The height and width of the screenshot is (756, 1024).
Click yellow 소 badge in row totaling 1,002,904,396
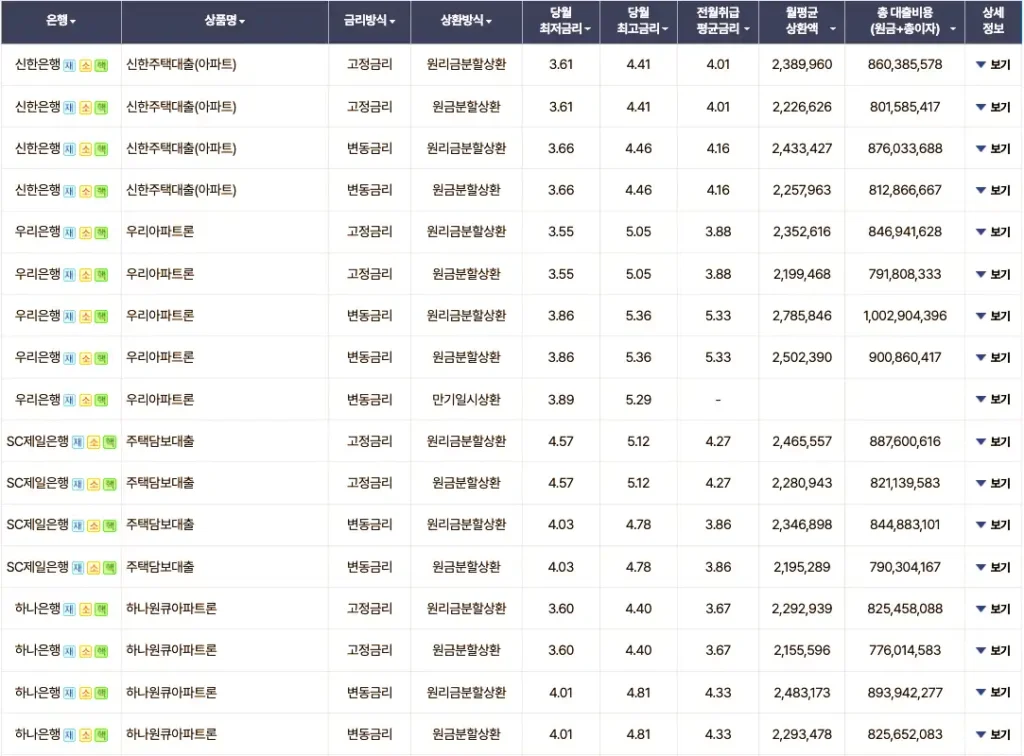tap(86, 317)
